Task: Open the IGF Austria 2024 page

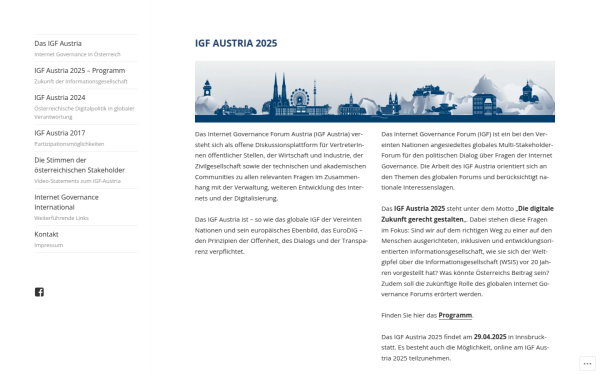Action: (x=60, y=98)
